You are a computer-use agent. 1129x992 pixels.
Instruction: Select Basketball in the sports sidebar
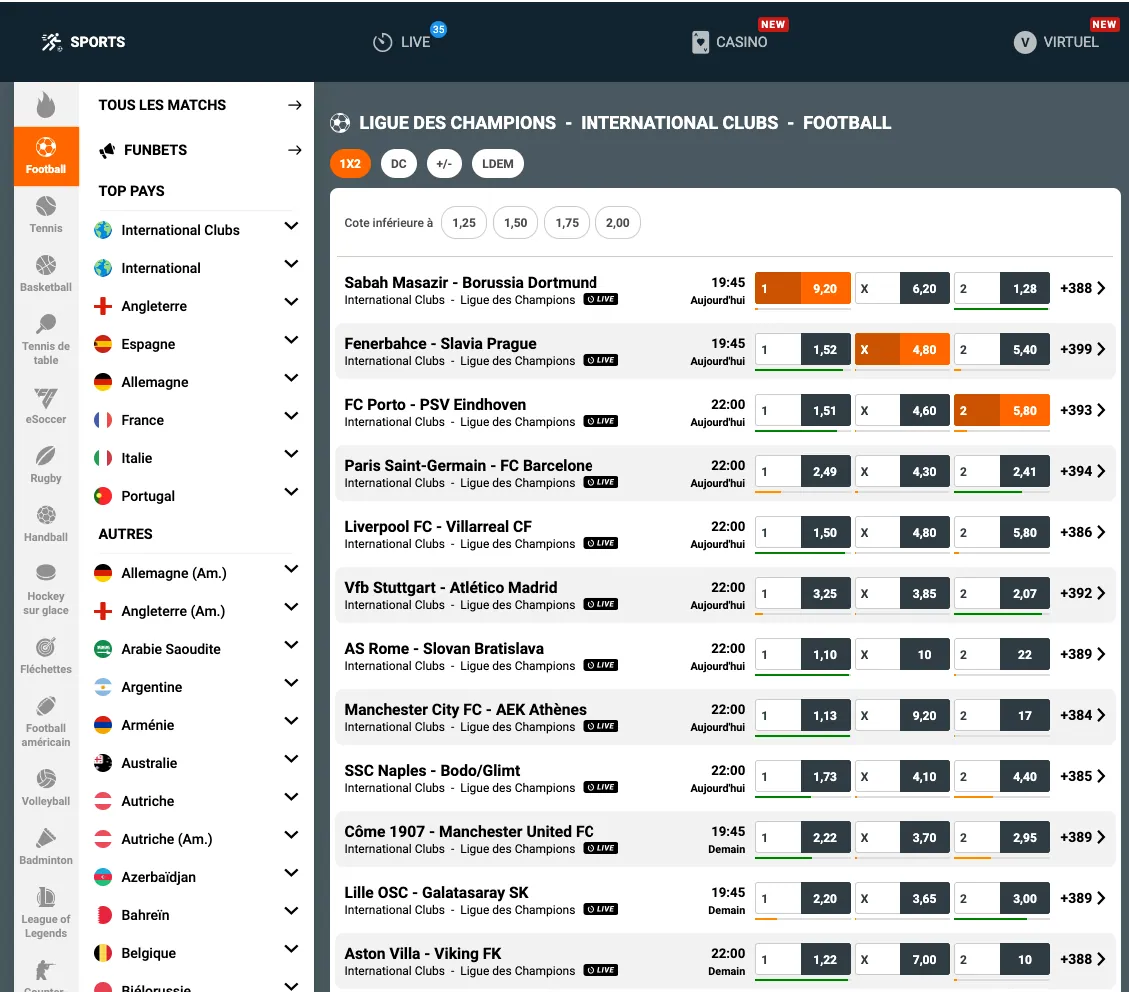(x=46, y=274)
